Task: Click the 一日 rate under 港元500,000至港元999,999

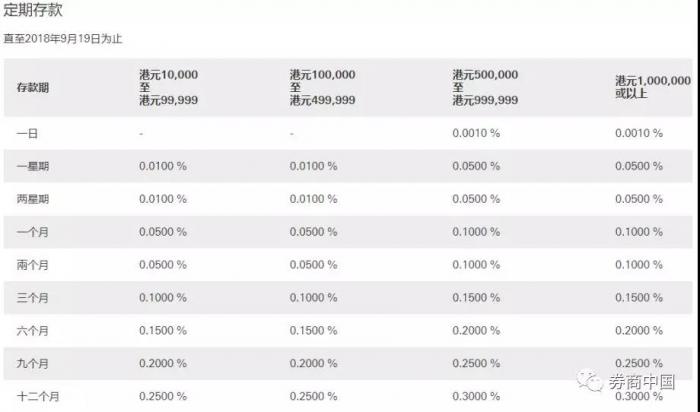Action: 475,133
